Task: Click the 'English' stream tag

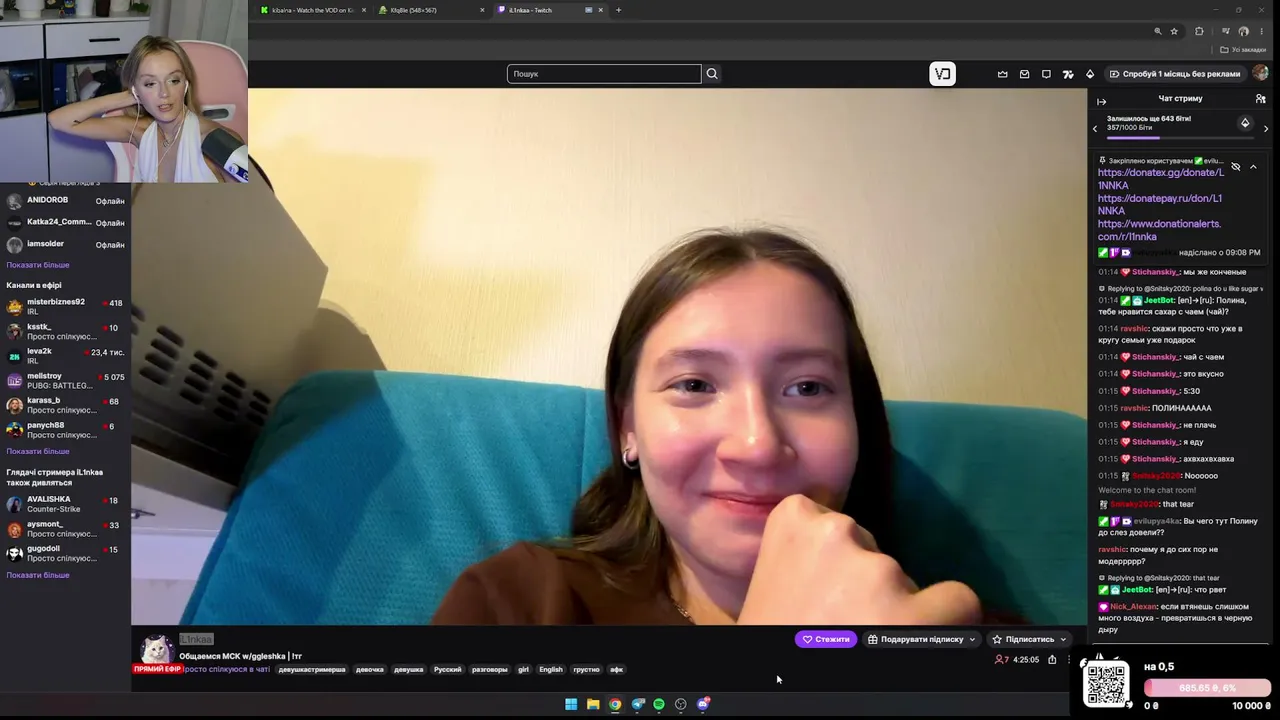Action: point(551,670)
